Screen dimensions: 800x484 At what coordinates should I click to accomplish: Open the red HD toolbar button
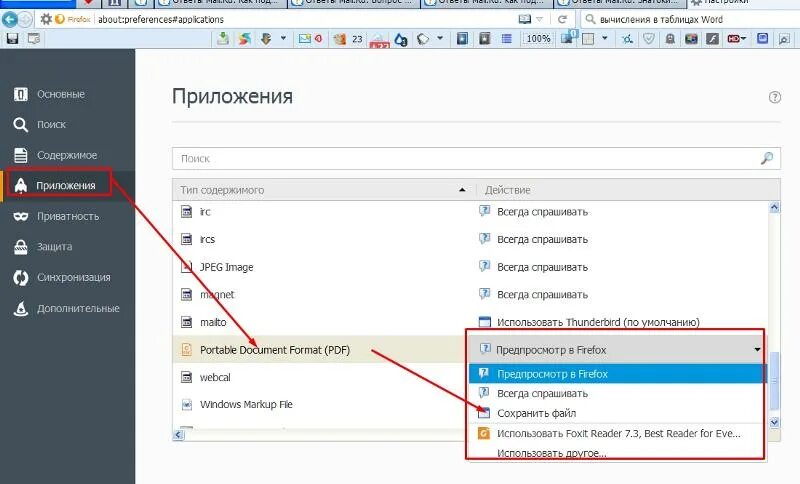[737, 39]
